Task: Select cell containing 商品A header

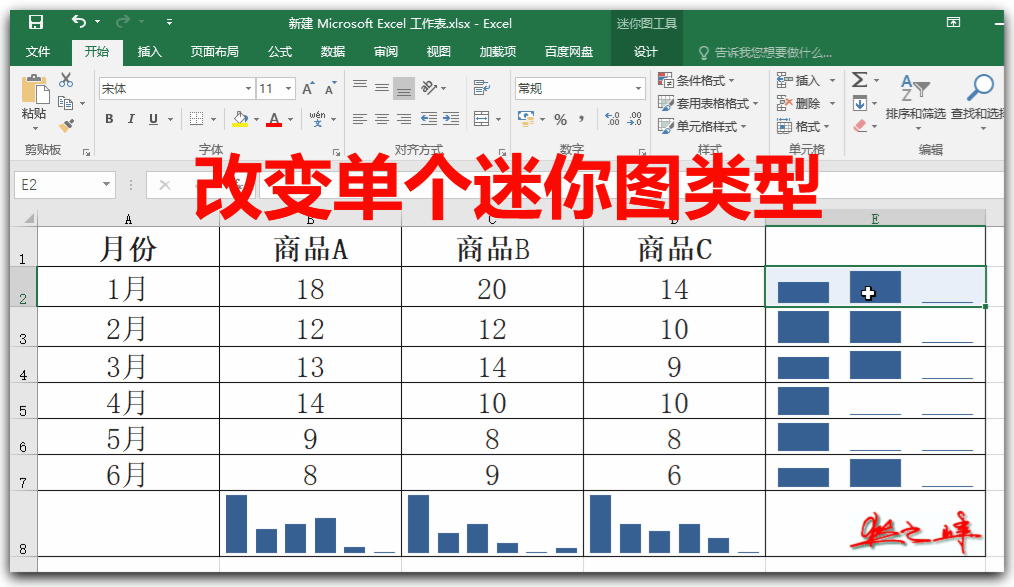Action: (310, 247)
